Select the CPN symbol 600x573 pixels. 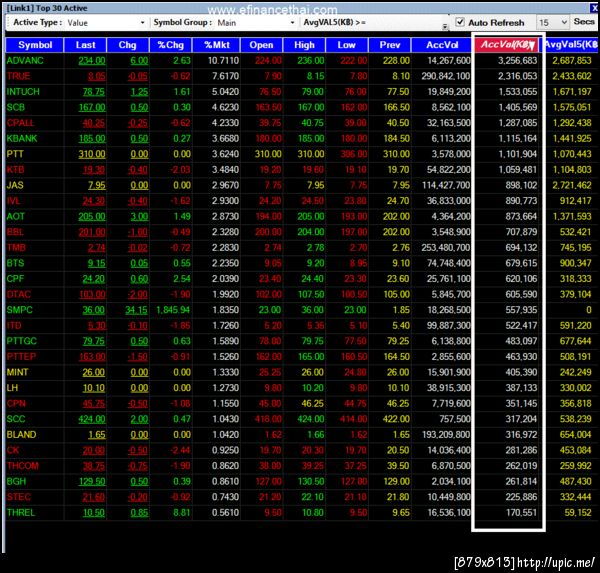pos(16,404)
